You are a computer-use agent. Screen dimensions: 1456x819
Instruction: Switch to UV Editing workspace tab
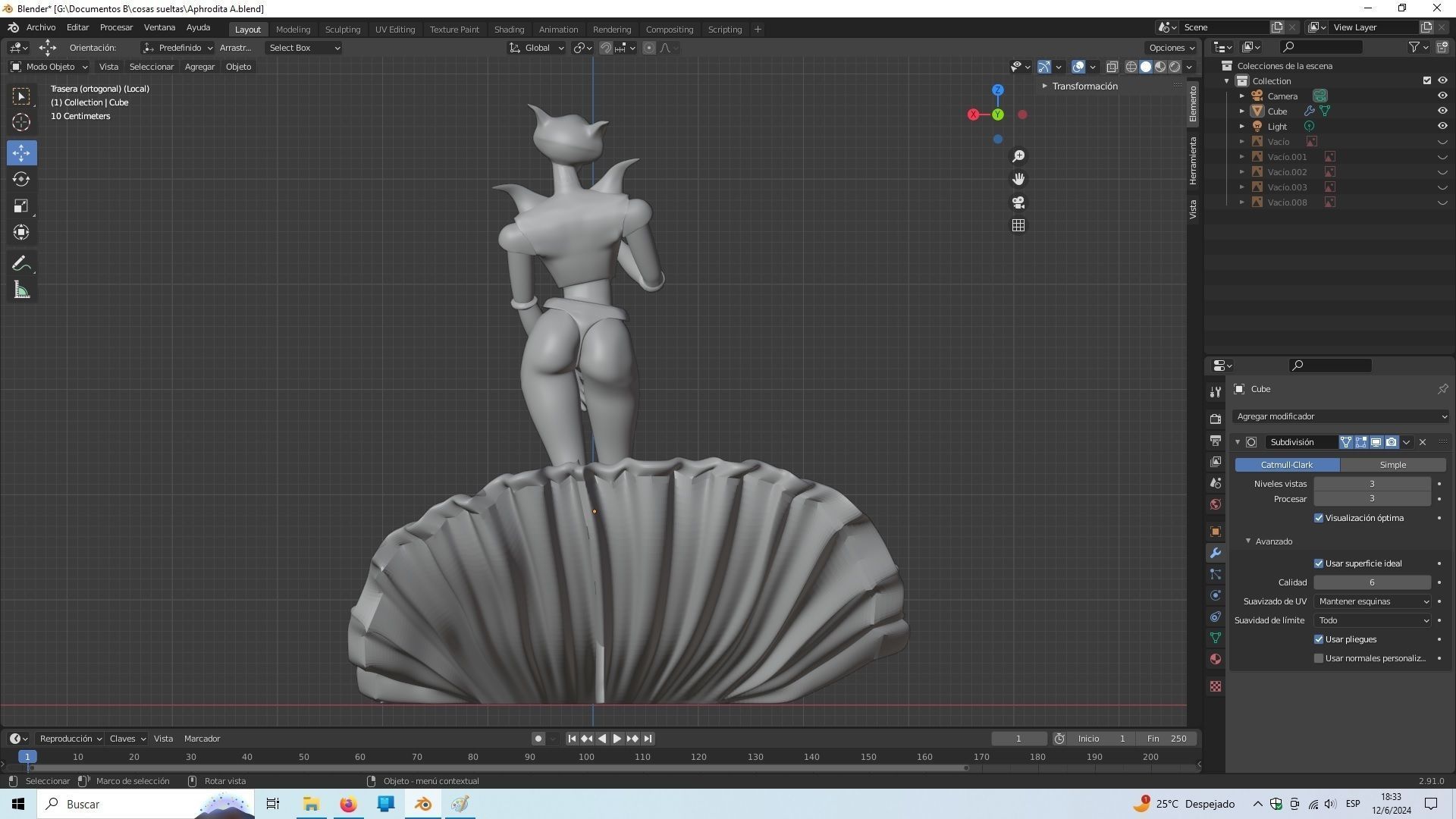pyautogui.click(x=395, y=30)
